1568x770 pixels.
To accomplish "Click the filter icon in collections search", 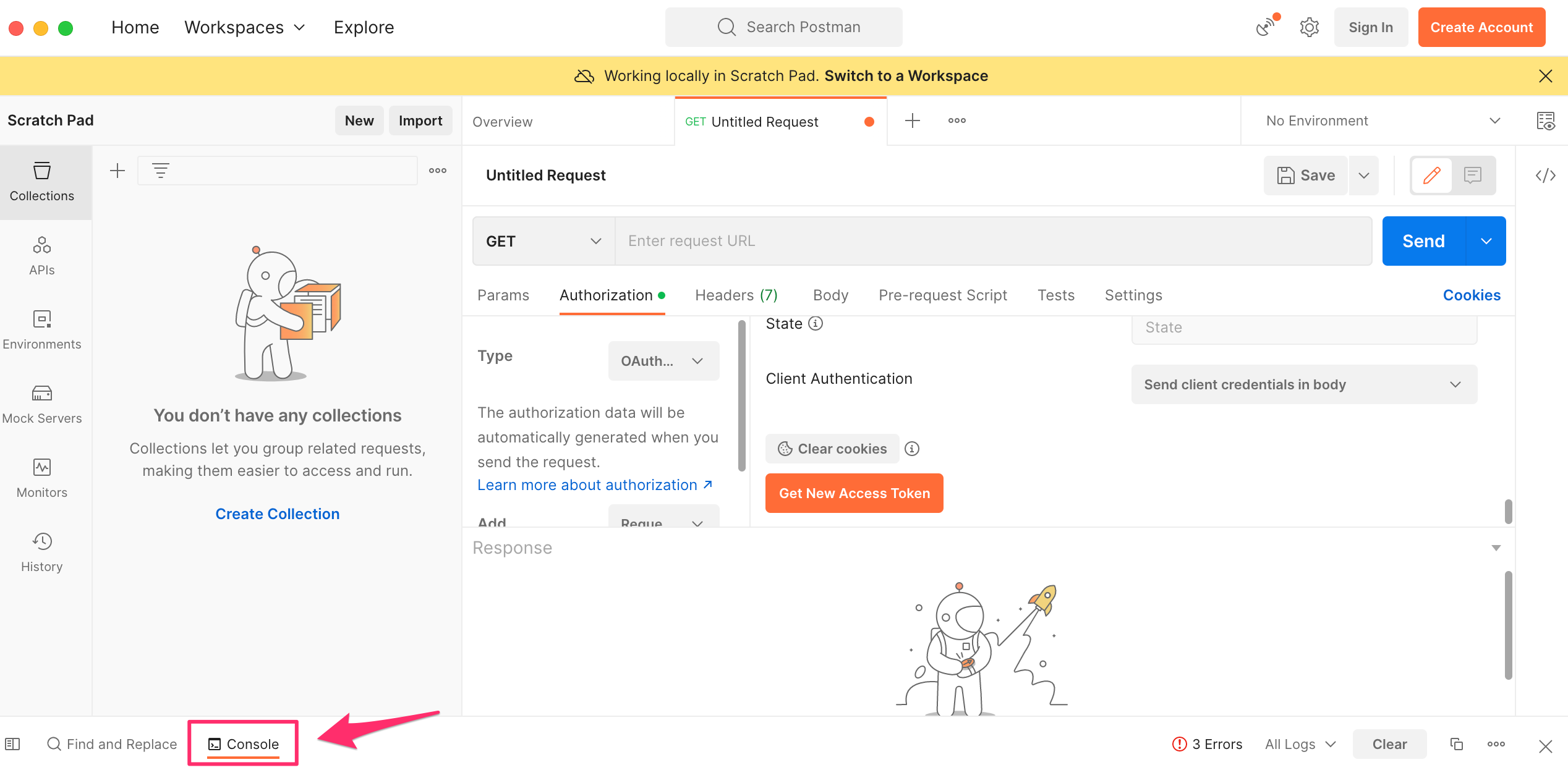I will coord(161,171).
